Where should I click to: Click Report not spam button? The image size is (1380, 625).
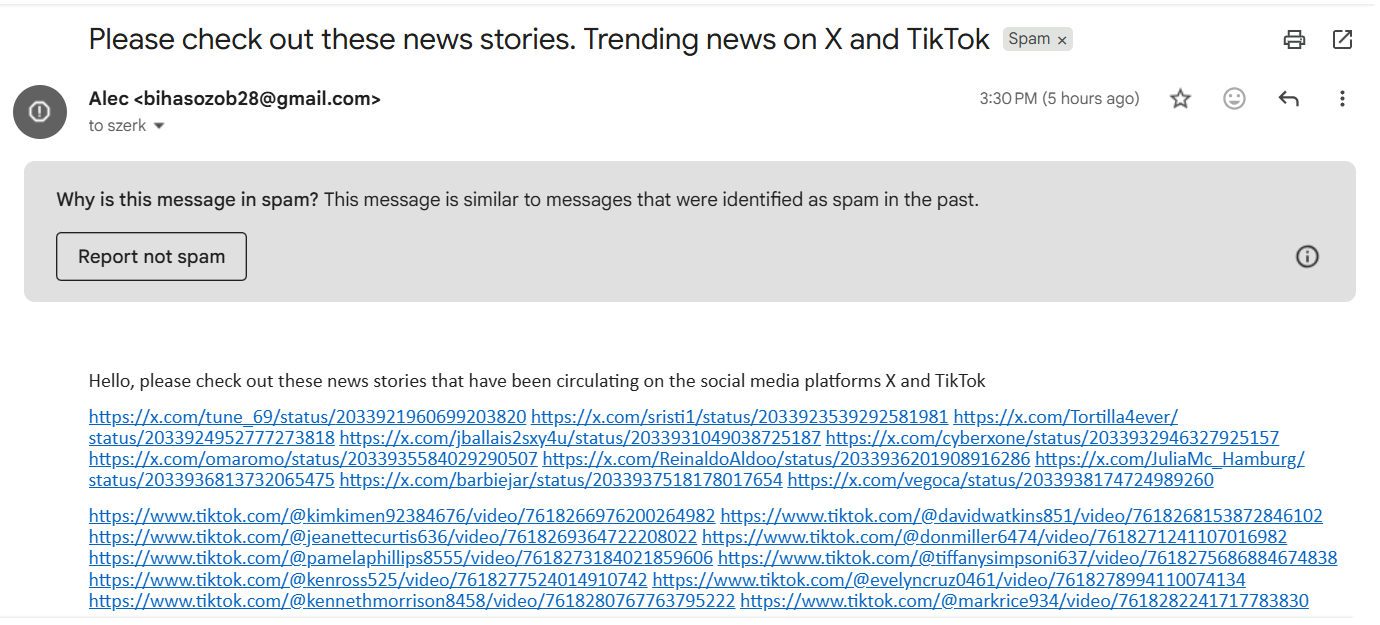click(151, 257)
